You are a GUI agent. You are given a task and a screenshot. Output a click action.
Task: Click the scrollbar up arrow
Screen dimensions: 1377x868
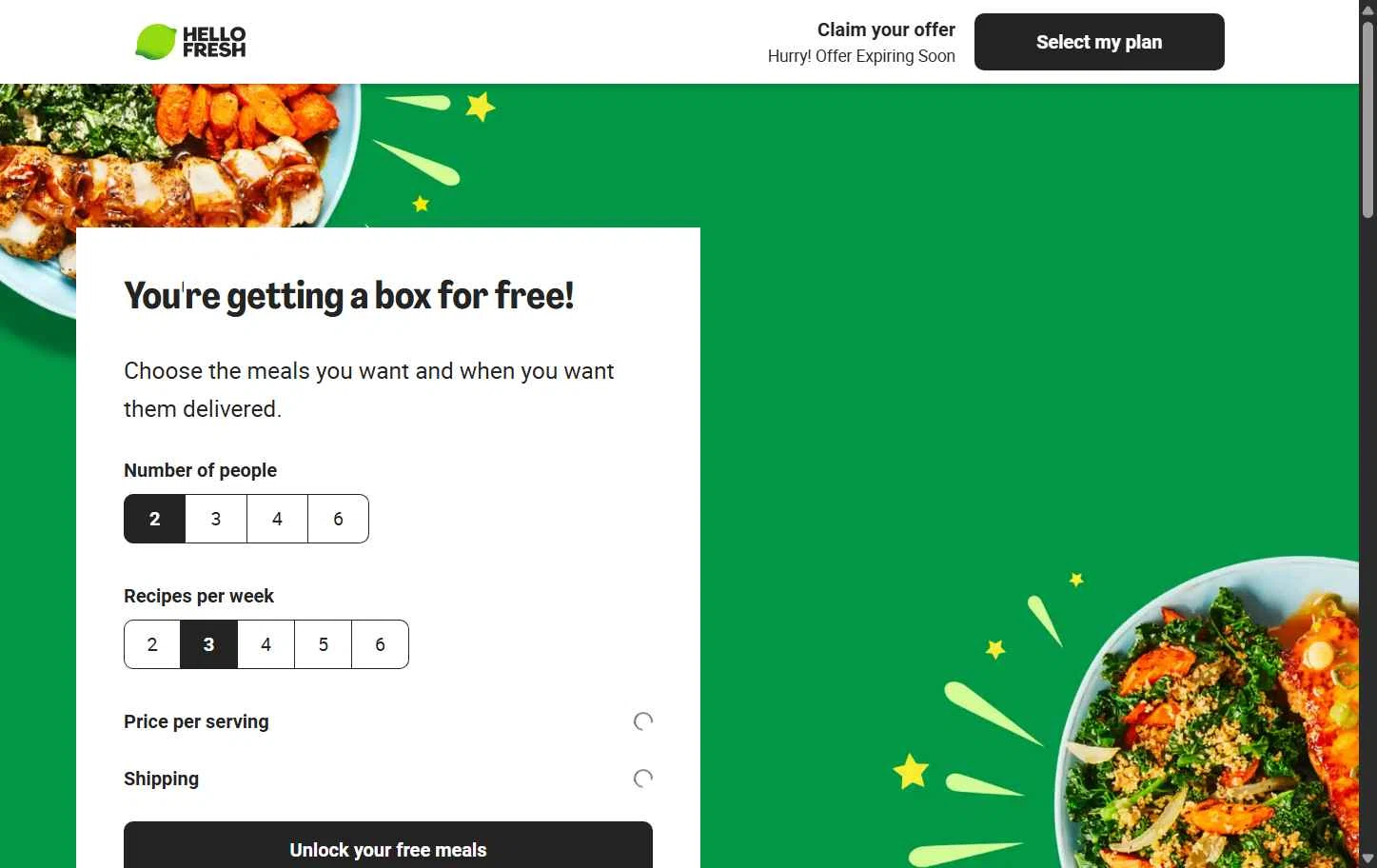1367,8
